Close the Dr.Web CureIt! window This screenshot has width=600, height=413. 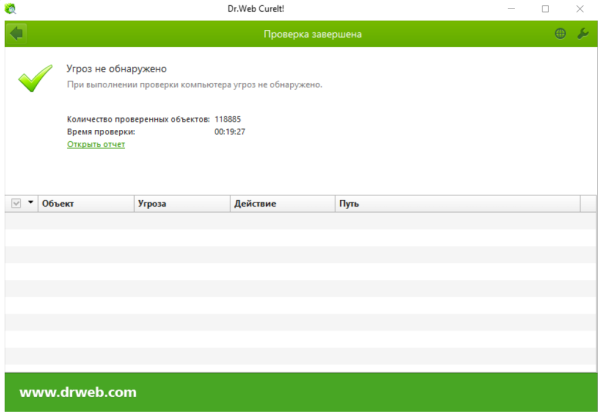coord(580,9)
